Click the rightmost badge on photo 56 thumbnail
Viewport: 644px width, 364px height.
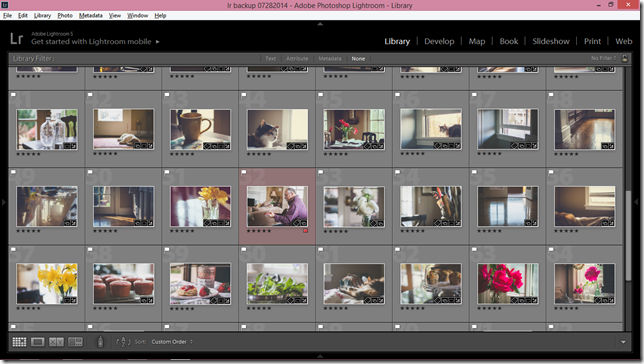(x=612, y=223)
